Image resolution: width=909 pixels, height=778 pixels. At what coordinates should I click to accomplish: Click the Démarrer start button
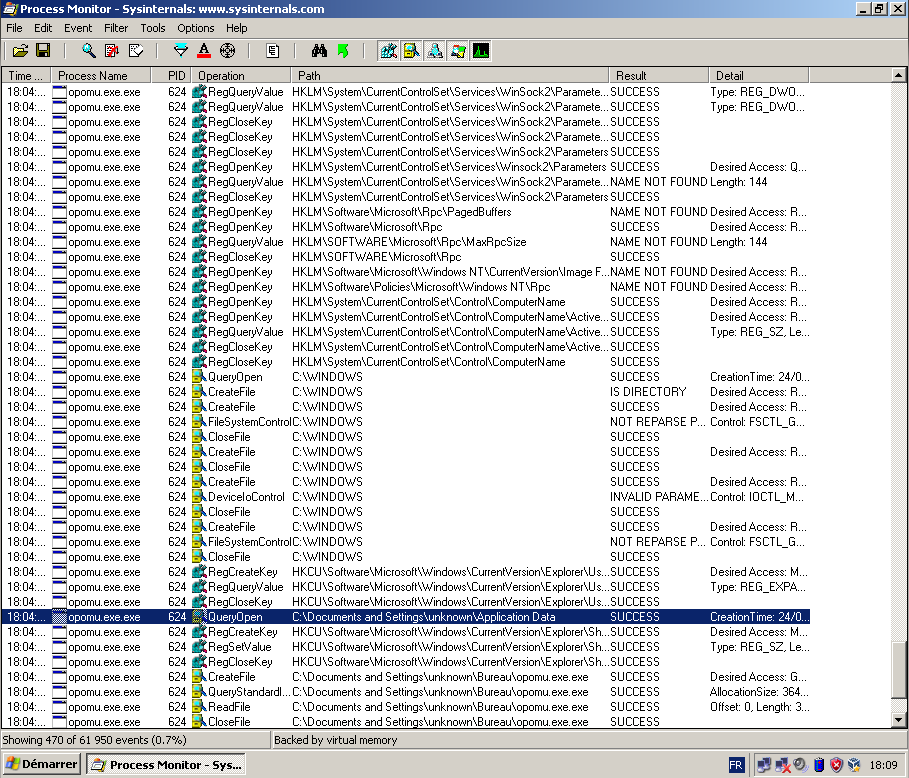(x=42, y=764)
